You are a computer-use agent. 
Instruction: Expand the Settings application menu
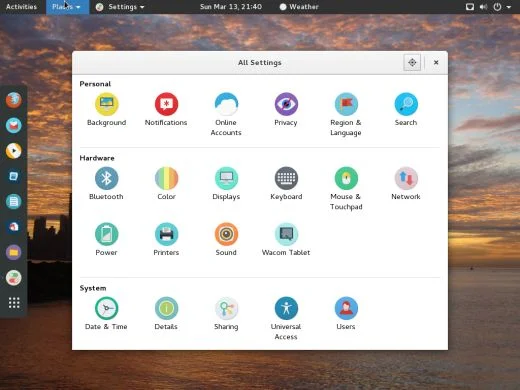[120, 7]
